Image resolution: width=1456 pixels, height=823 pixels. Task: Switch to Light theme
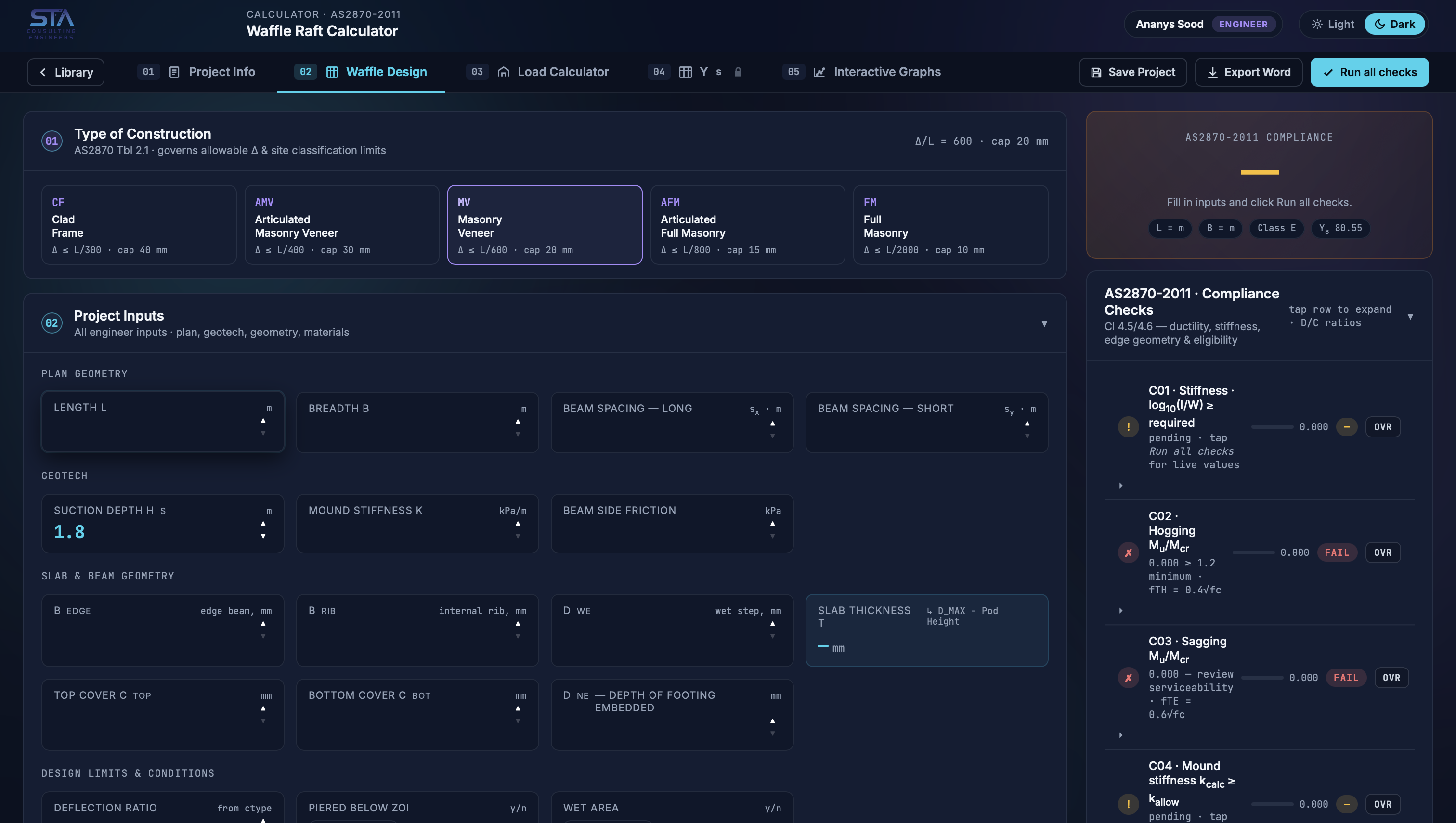(x=1333, y=25)
